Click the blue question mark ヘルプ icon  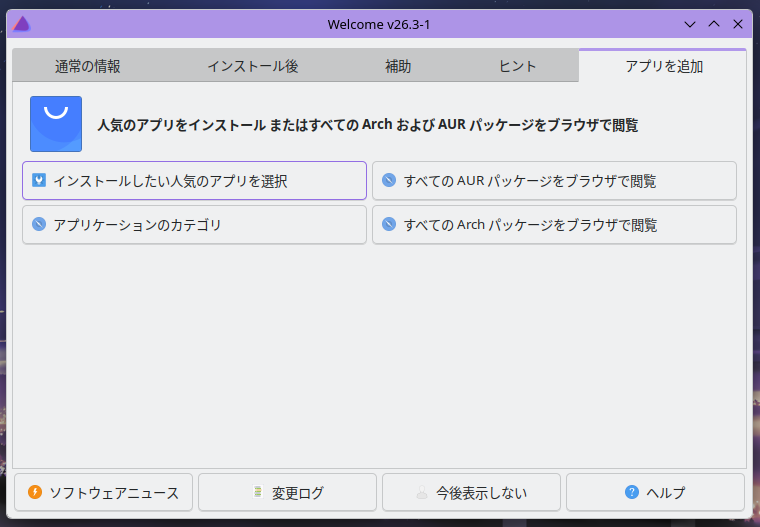[x=632, y=492]
